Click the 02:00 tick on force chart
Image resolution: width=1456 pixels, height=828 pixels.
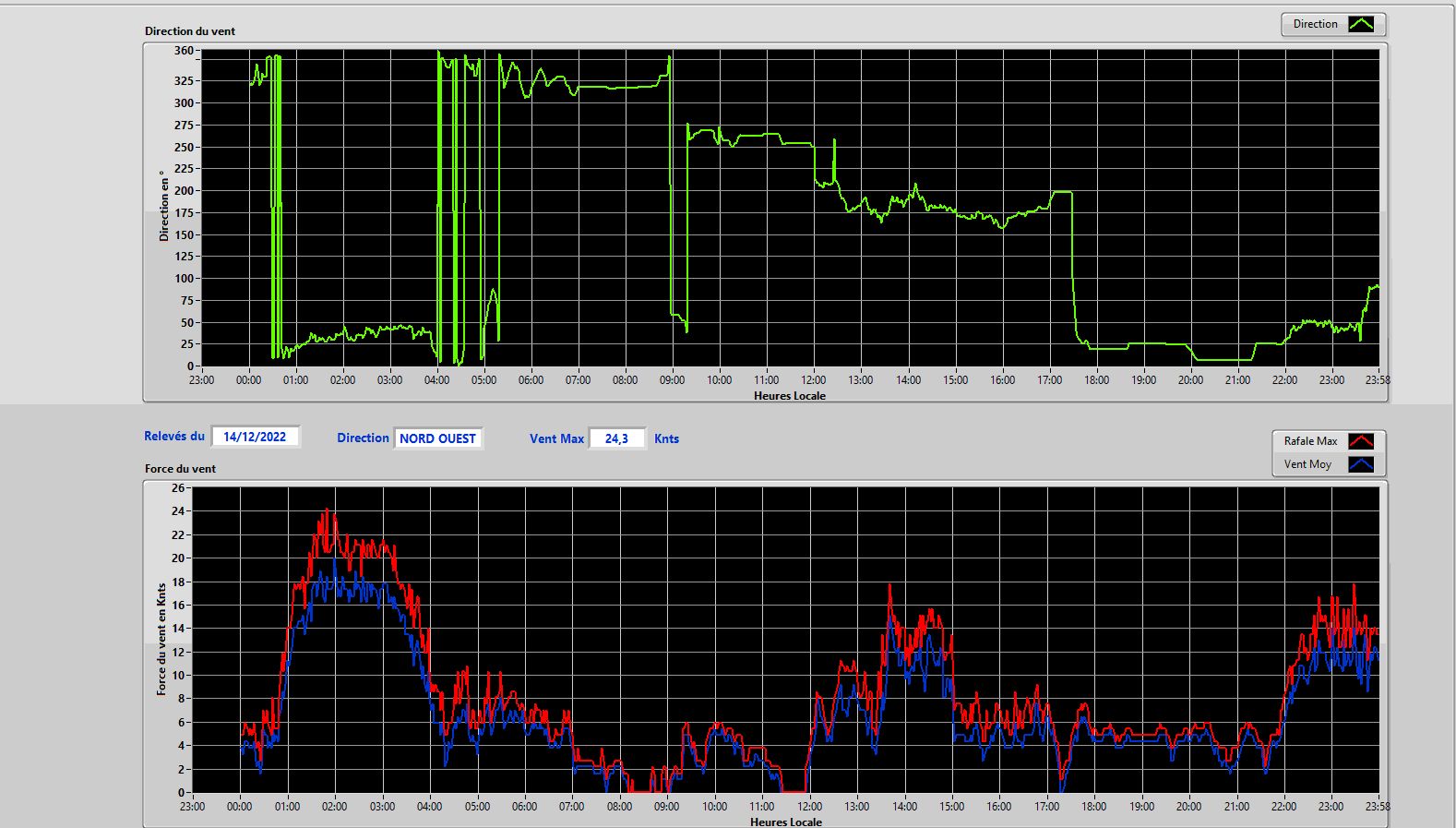click(334, 806)
